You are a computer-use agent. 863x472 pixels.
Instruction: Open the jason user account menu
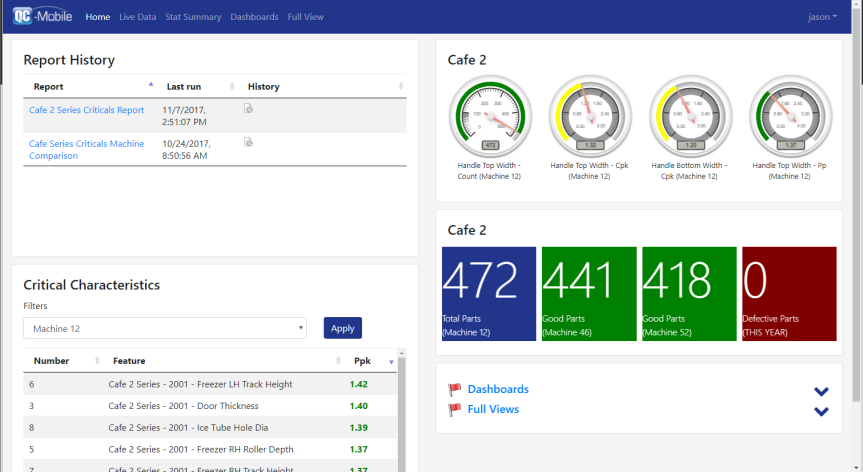[x=822, y=17]
